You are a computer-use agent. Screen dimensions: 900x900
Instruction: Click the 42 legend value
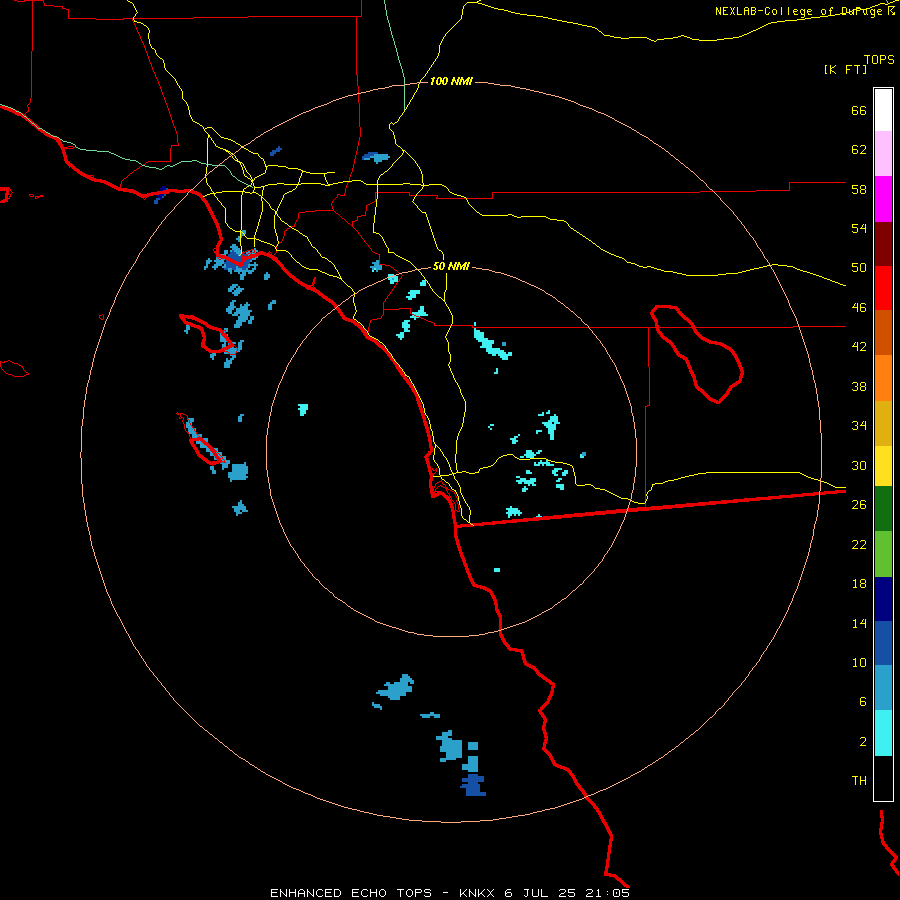(859, 347)
